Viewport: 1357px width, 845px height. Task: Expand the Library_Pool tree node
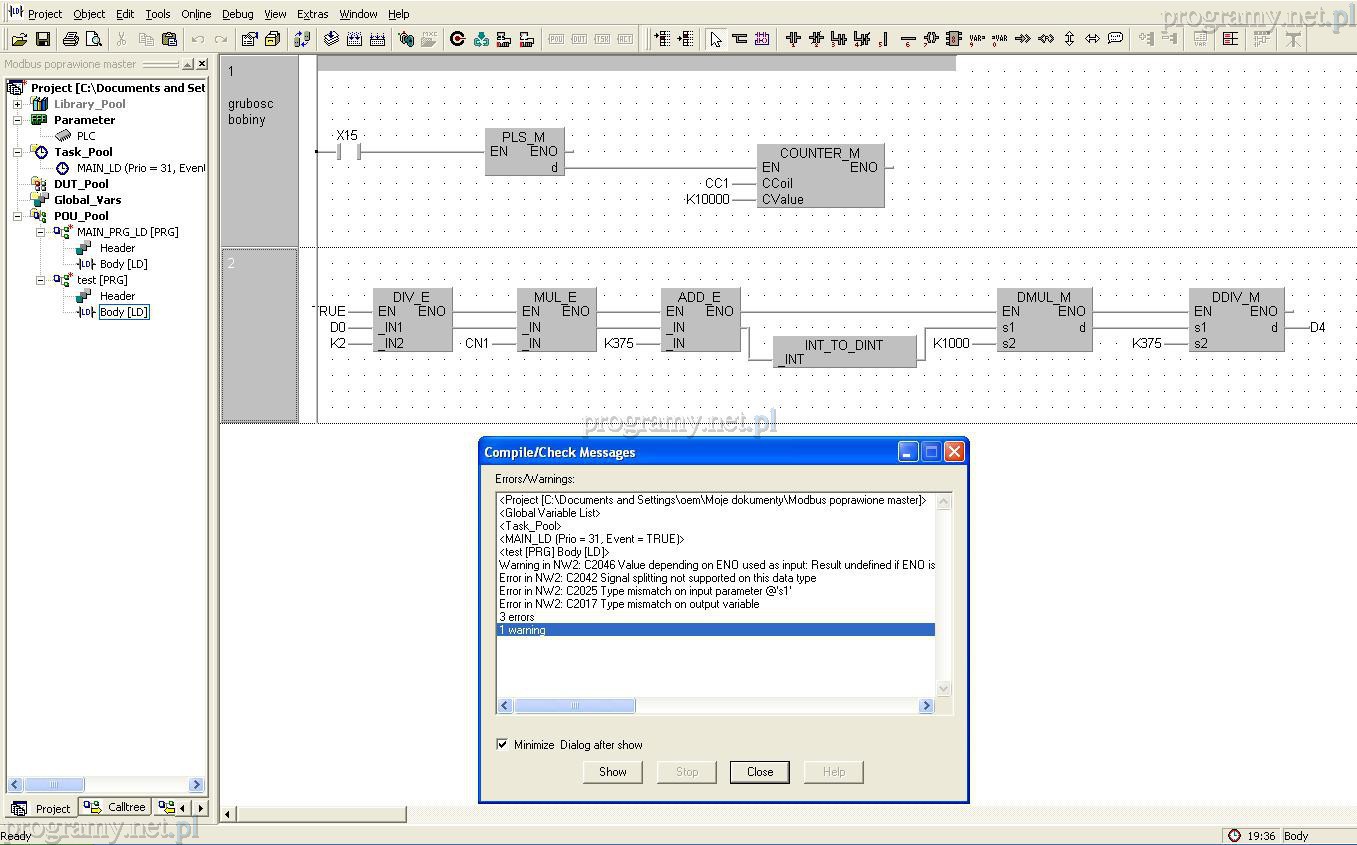pos(17,104)
